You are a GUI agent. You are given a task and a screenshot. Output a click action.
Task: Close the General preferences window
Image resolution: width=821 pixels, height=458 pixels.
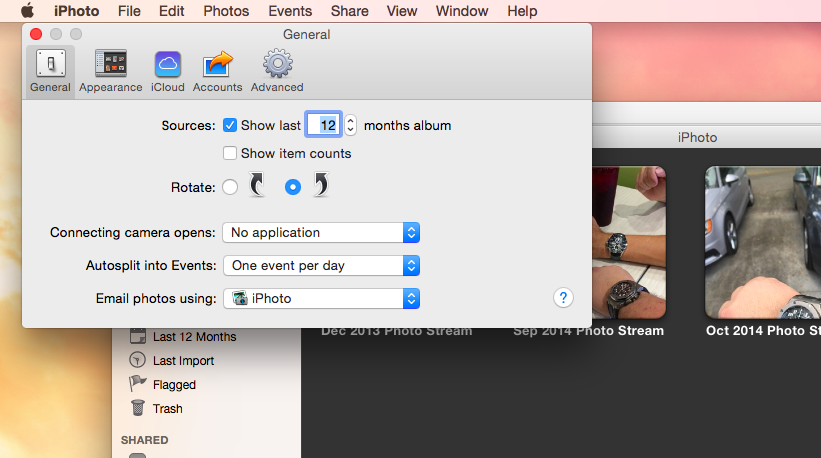[x=36, y=34]
